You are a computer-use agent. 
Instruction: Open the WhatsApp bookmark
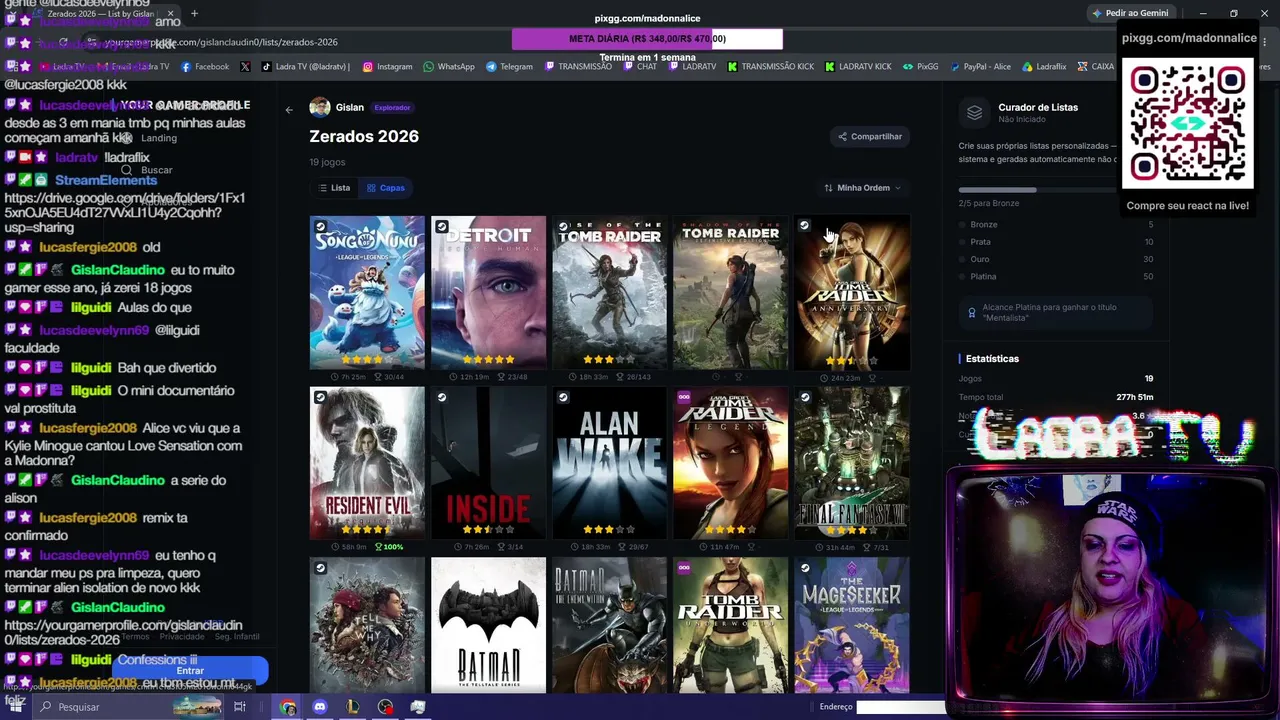click(449, 67)
